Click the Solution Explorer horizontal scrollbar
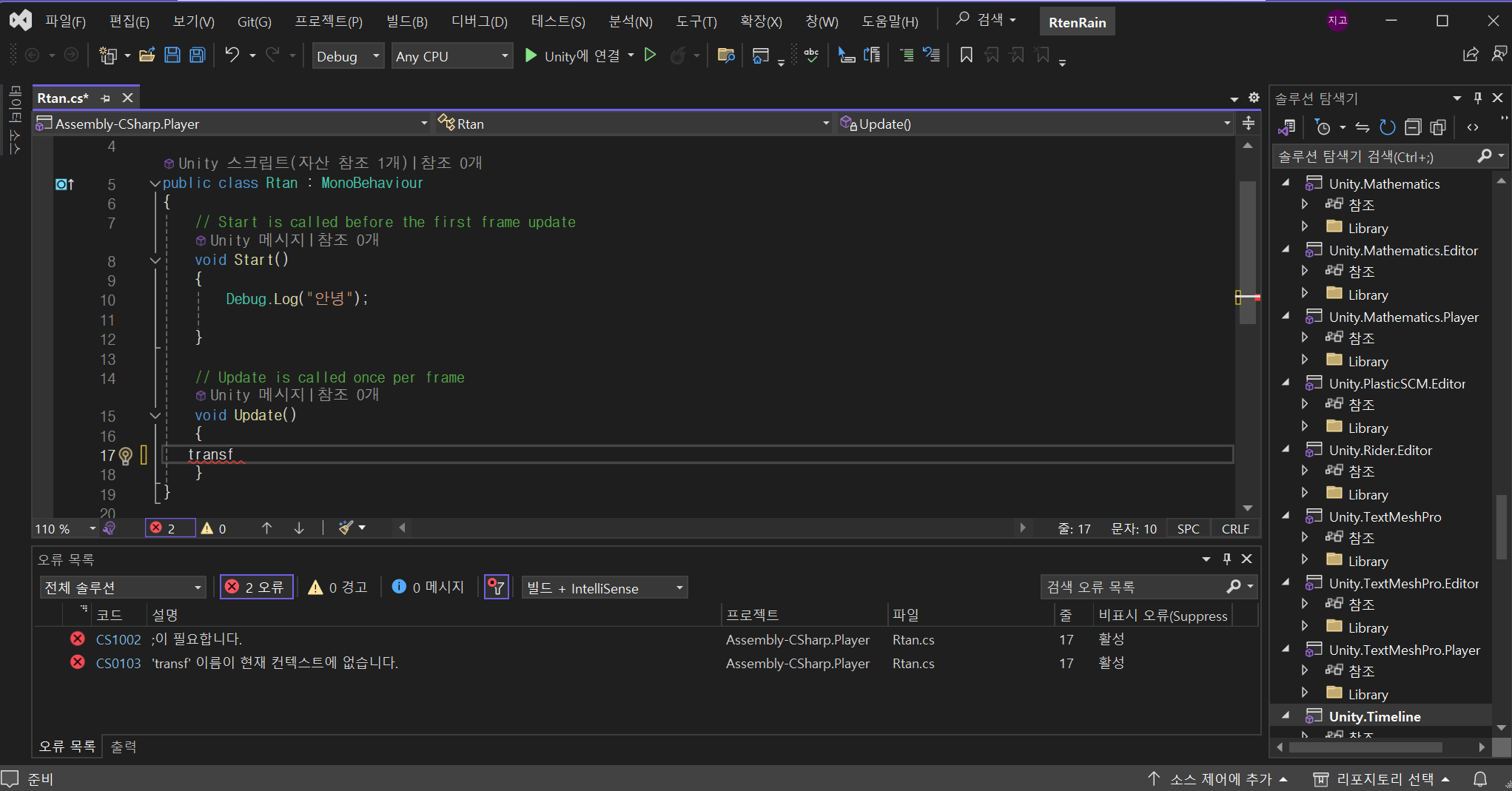This screenshot has height=791, width=1512. [x=1365, y=747]
